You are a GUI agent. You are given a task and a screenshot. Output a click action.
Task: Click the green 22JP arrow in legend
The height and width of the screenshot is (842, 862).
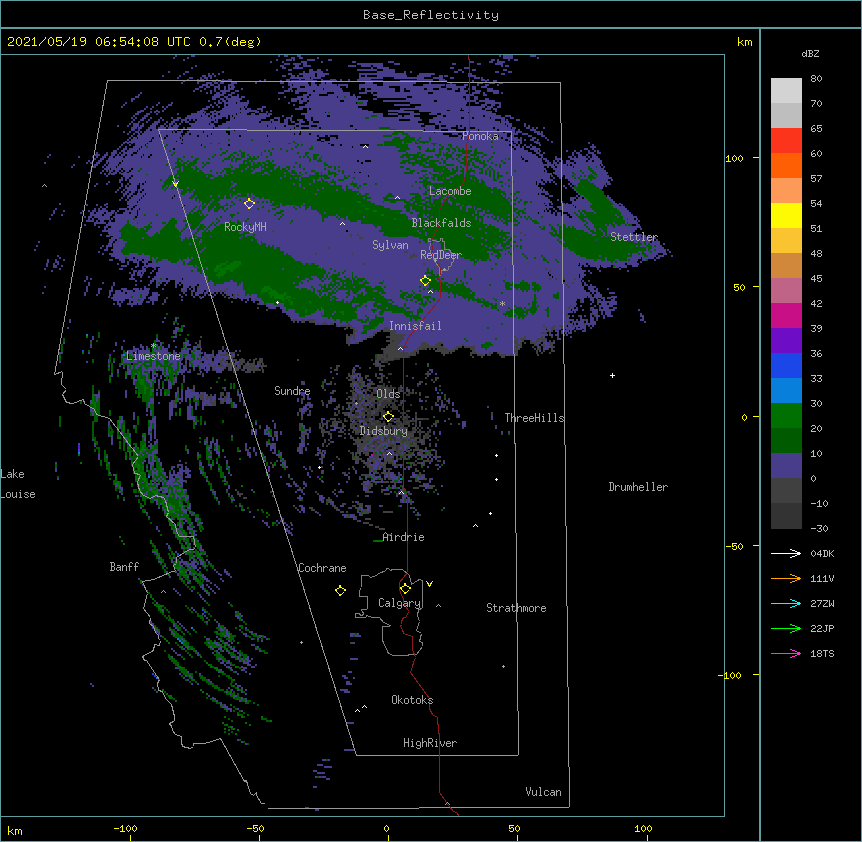786,628
